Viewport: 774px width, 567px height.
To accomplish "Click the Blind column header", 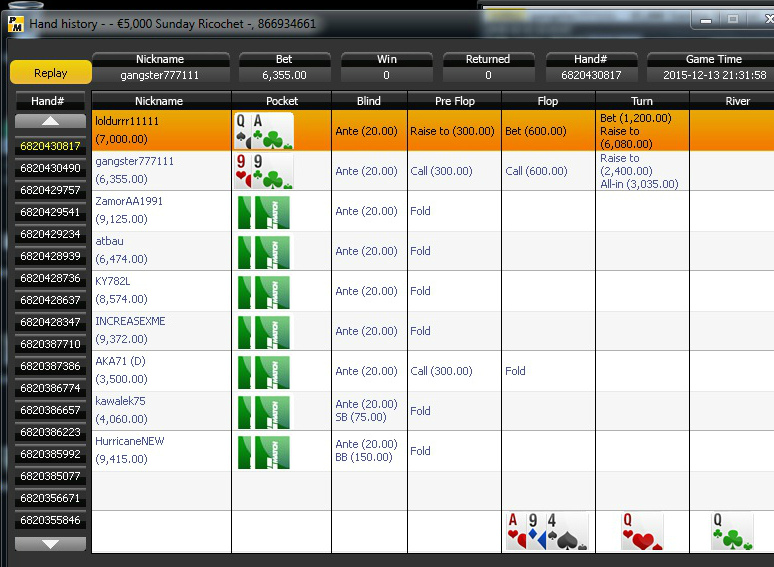I will point(369,101).
